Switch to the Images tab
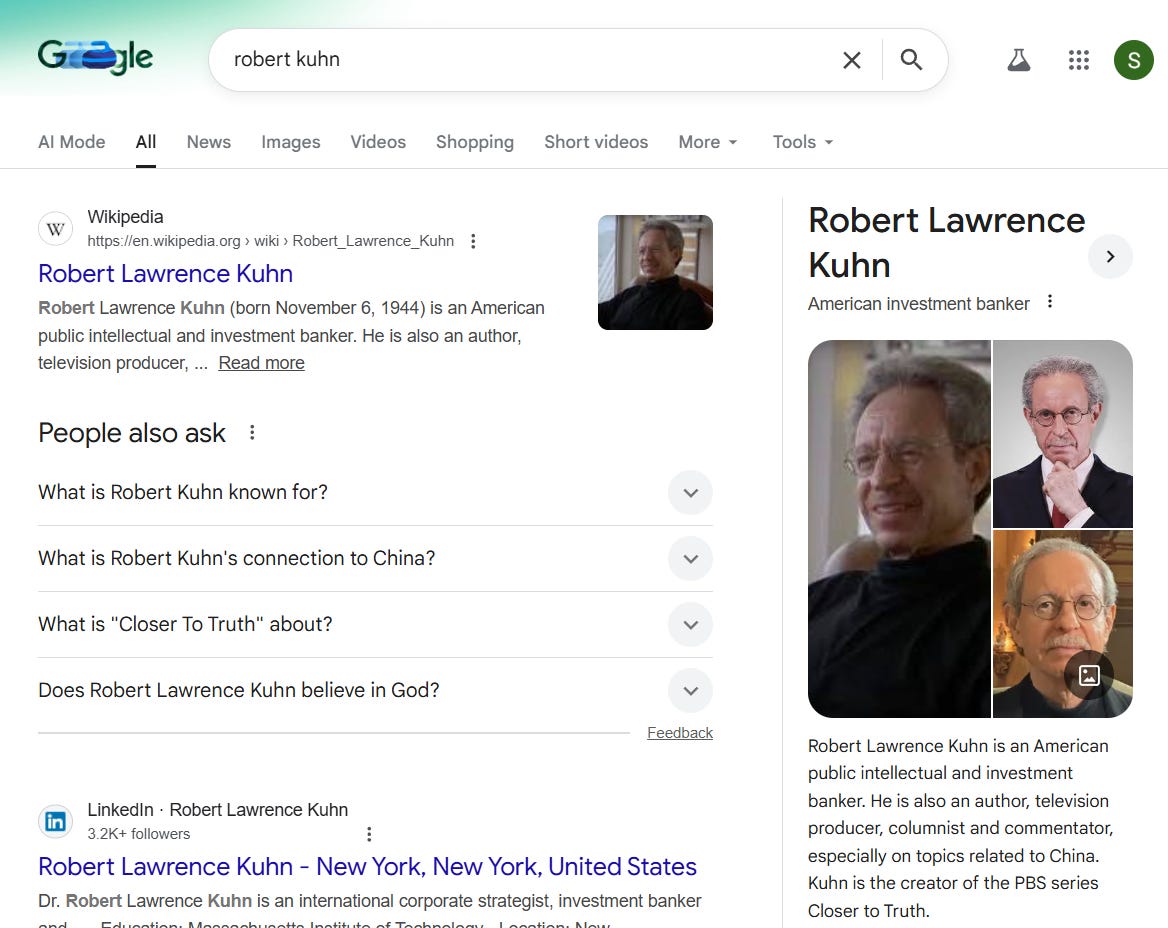 coord(291,142)
